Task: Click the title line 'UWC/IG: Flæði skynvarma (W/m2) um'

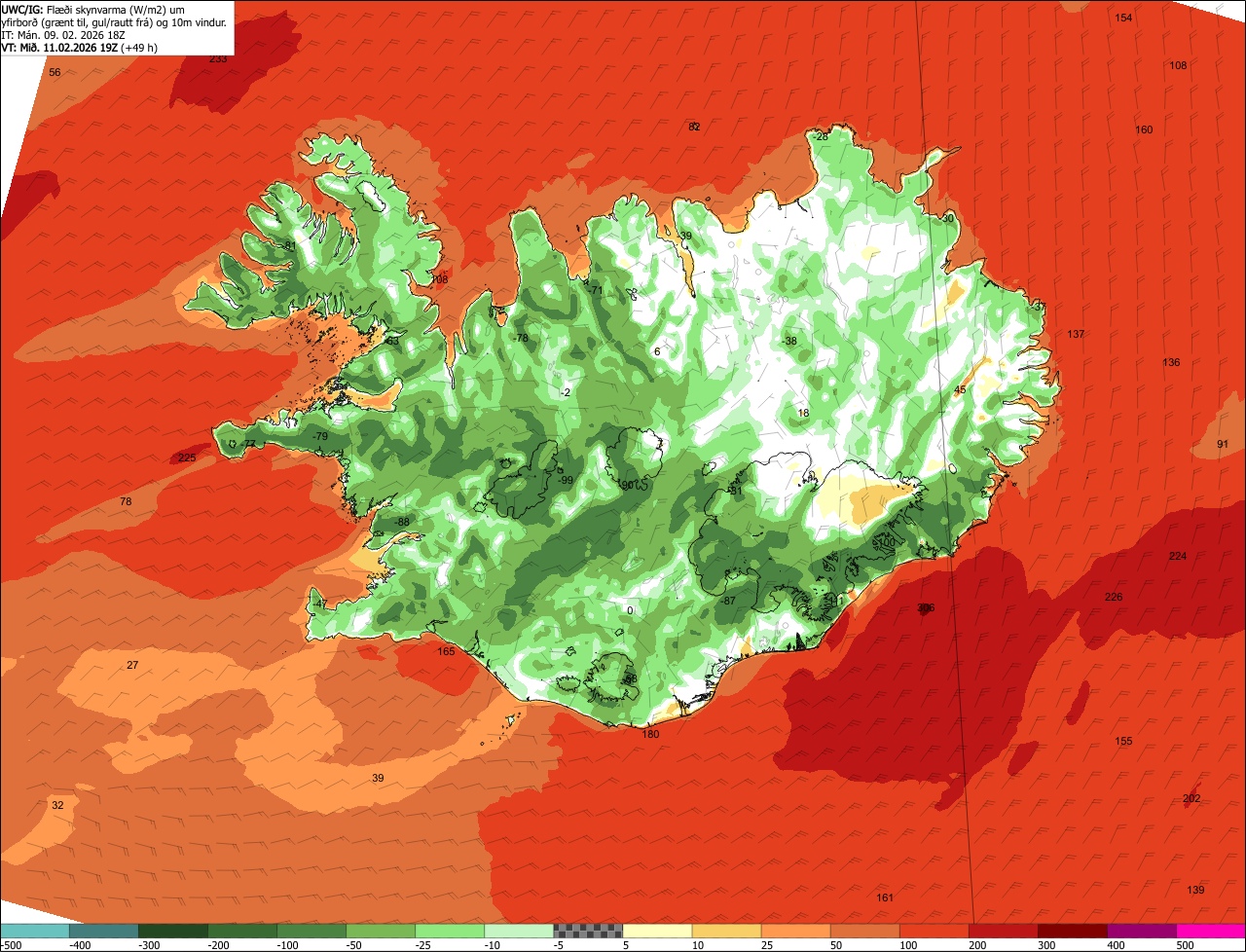Action: pos(92,10)
